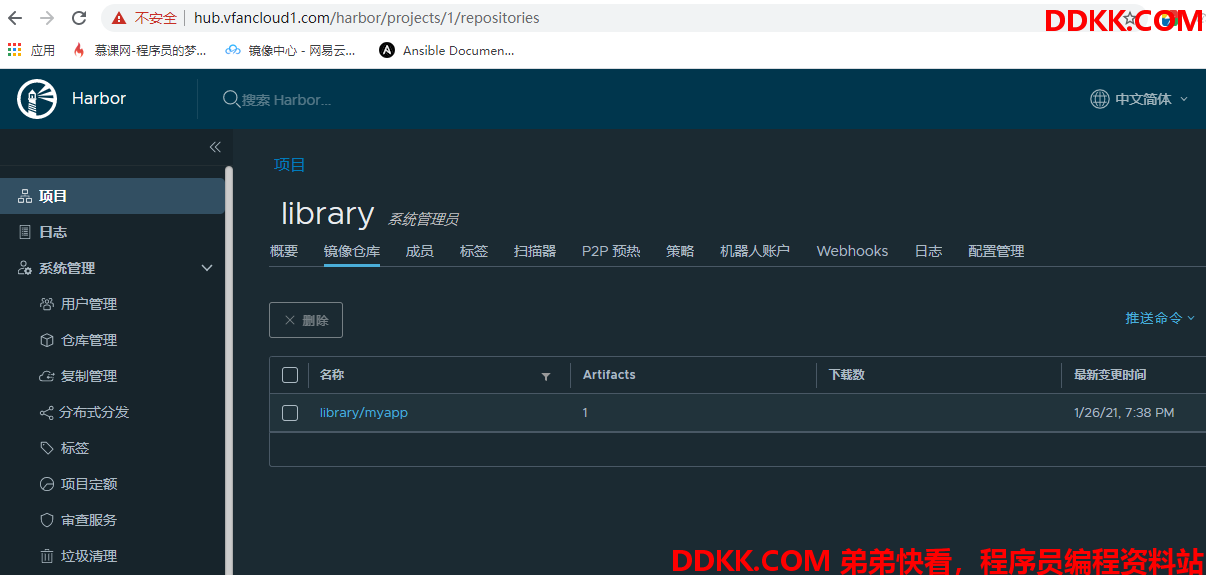This screenshot has height=575, width=1206.
Task: Click the 删除 button
Action: [306, 320]
